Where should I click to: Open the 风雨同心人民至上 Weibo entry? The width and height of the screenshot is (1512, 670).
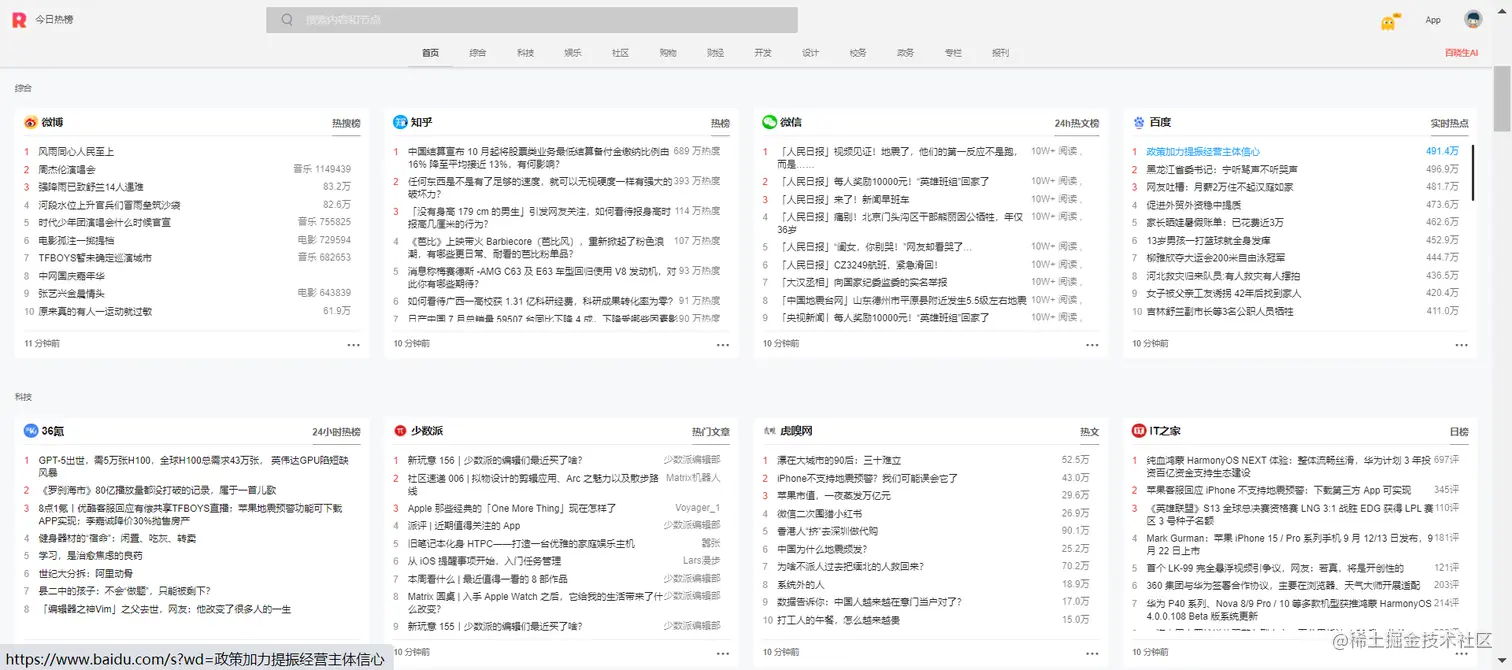[76, 152]
